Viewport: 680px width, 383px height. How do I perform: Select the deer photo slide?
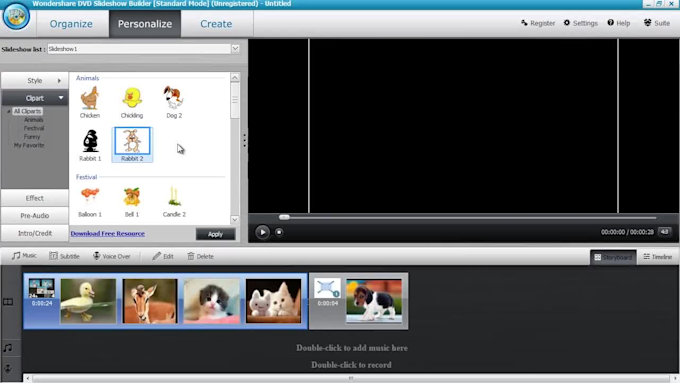pyautogui.click(x=150, y=301)
